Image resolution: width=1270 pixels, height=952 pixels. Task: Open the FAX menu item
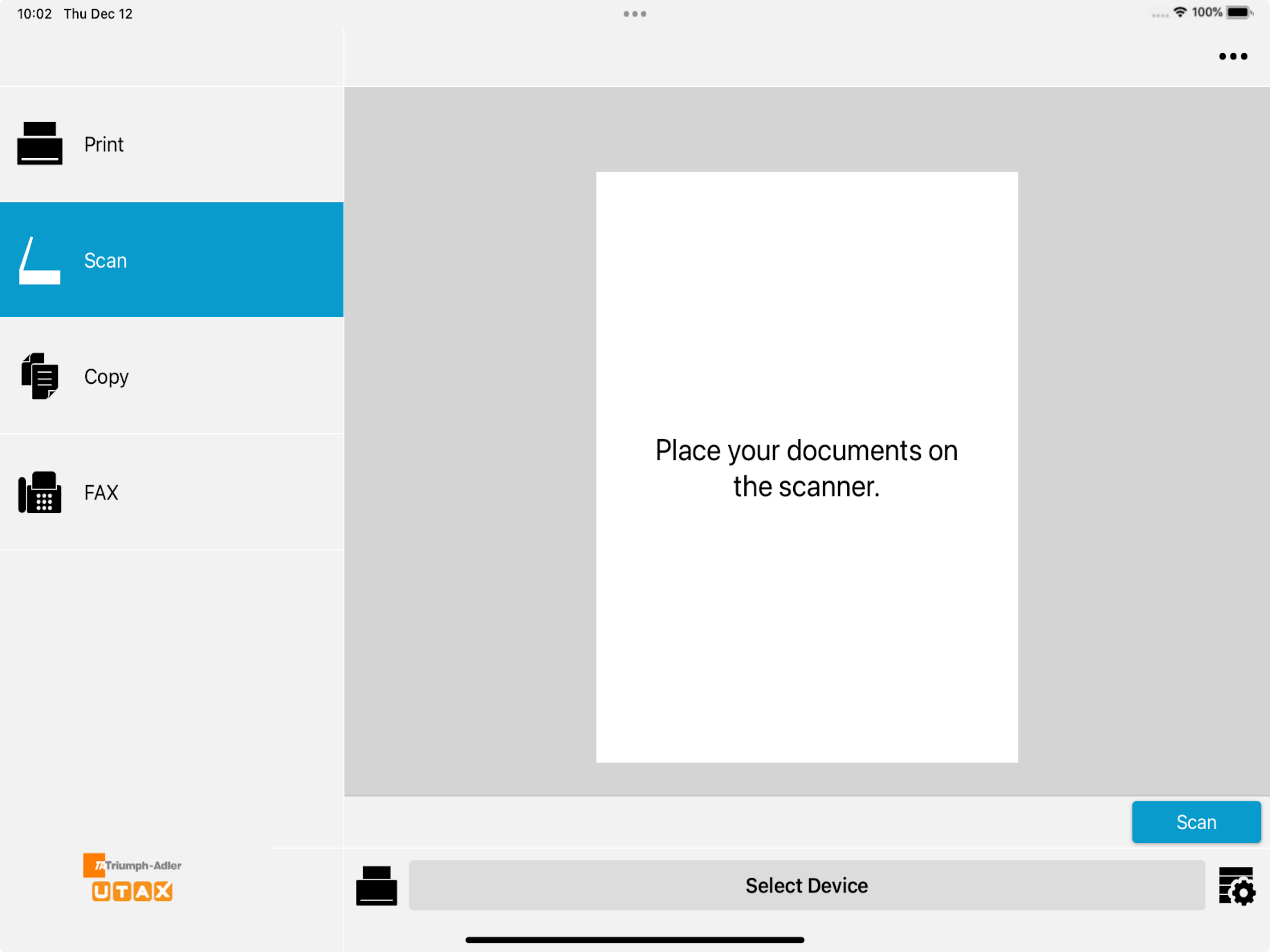(x=172, y=492)
